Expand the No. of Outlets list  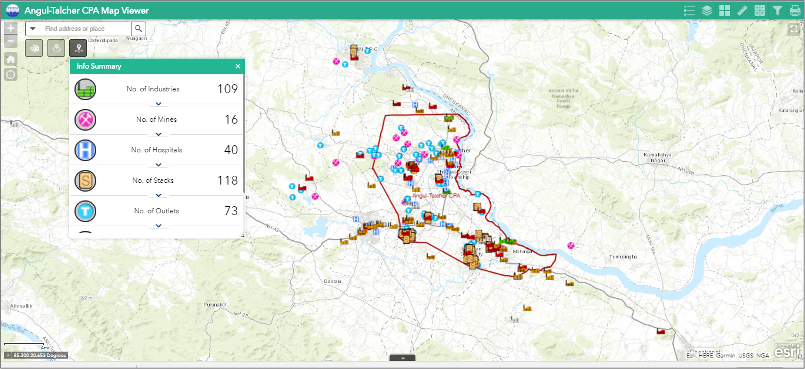pyautogui.click(x=158, y=225)
